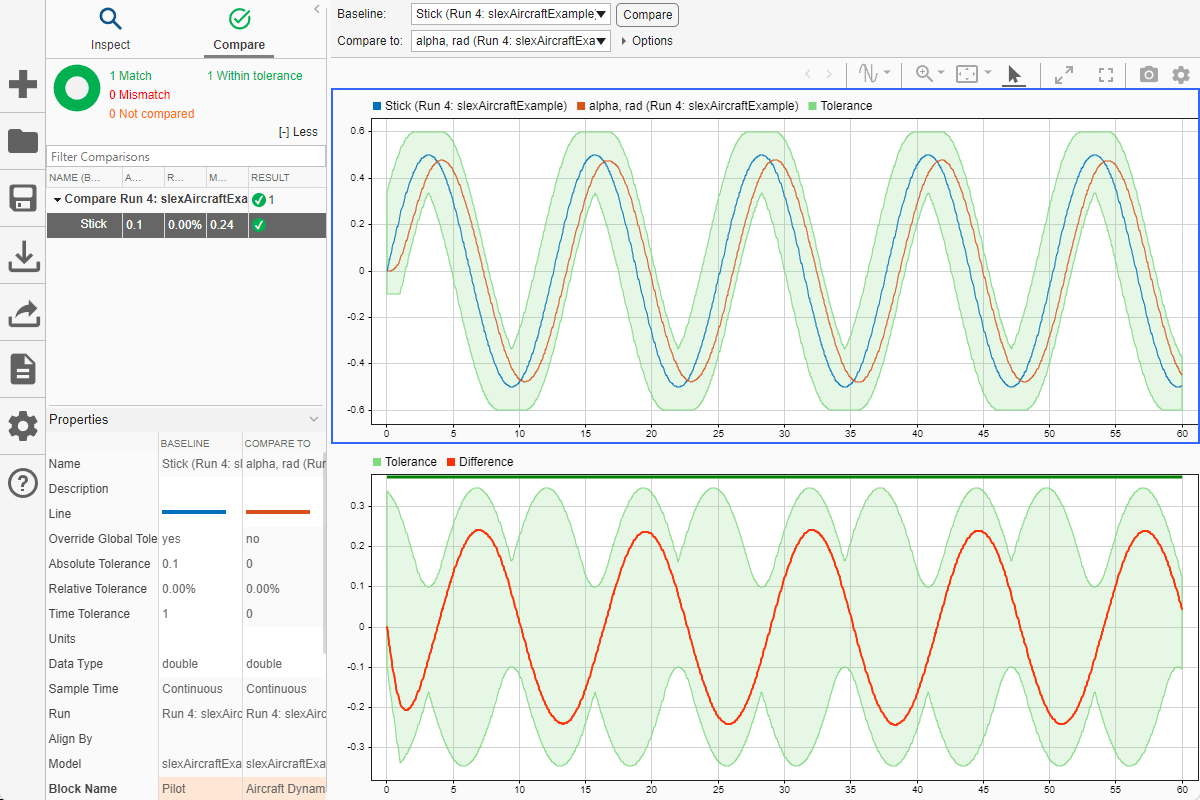Select the data cursors tool
The width and height of the screenshot is (1200, 800).
point(868,74)
